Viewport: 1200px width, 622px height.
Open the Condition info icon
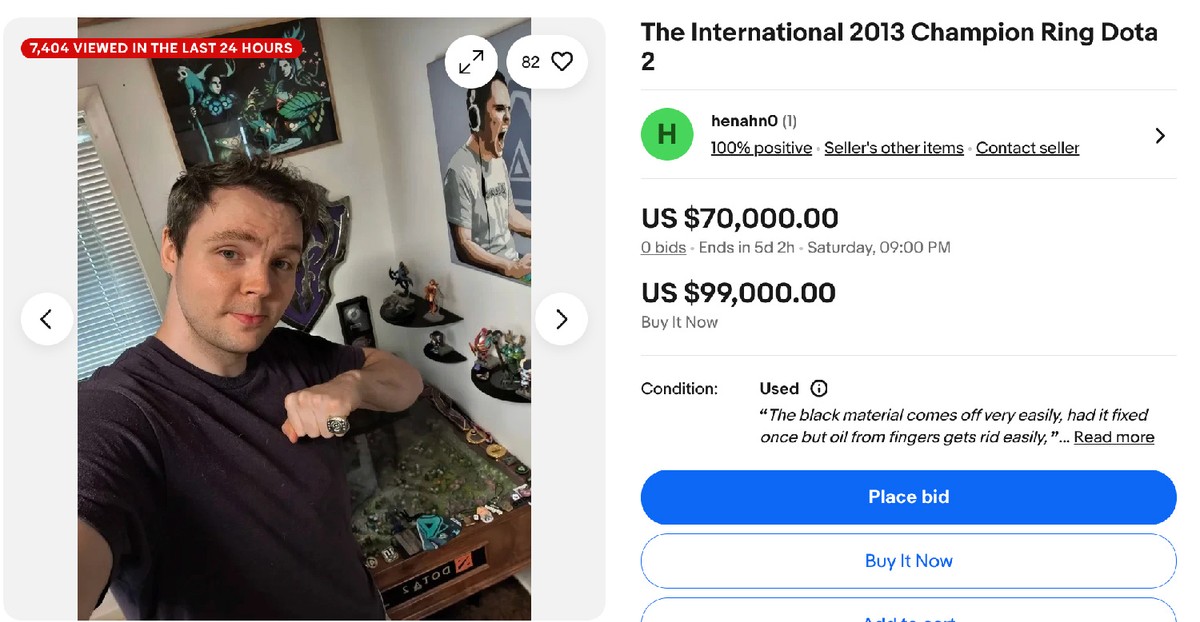[x=819, y=388]
